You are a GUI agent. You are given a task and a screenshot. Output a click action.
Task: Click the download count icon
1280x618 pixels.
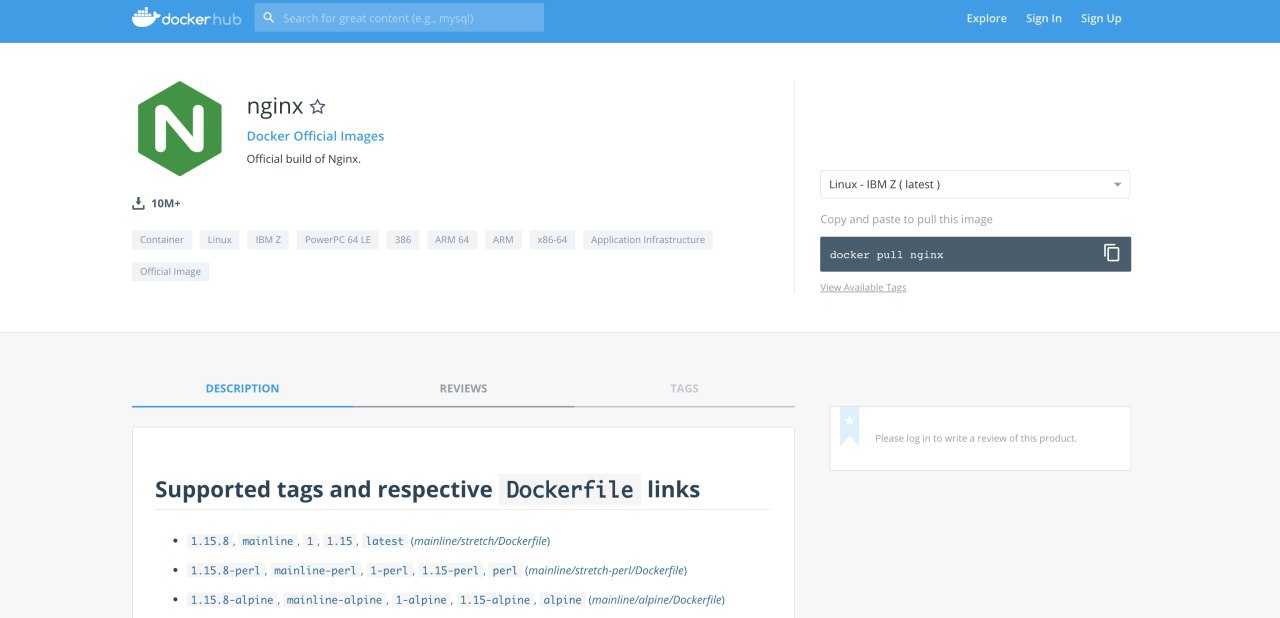(x=139, y=204)
